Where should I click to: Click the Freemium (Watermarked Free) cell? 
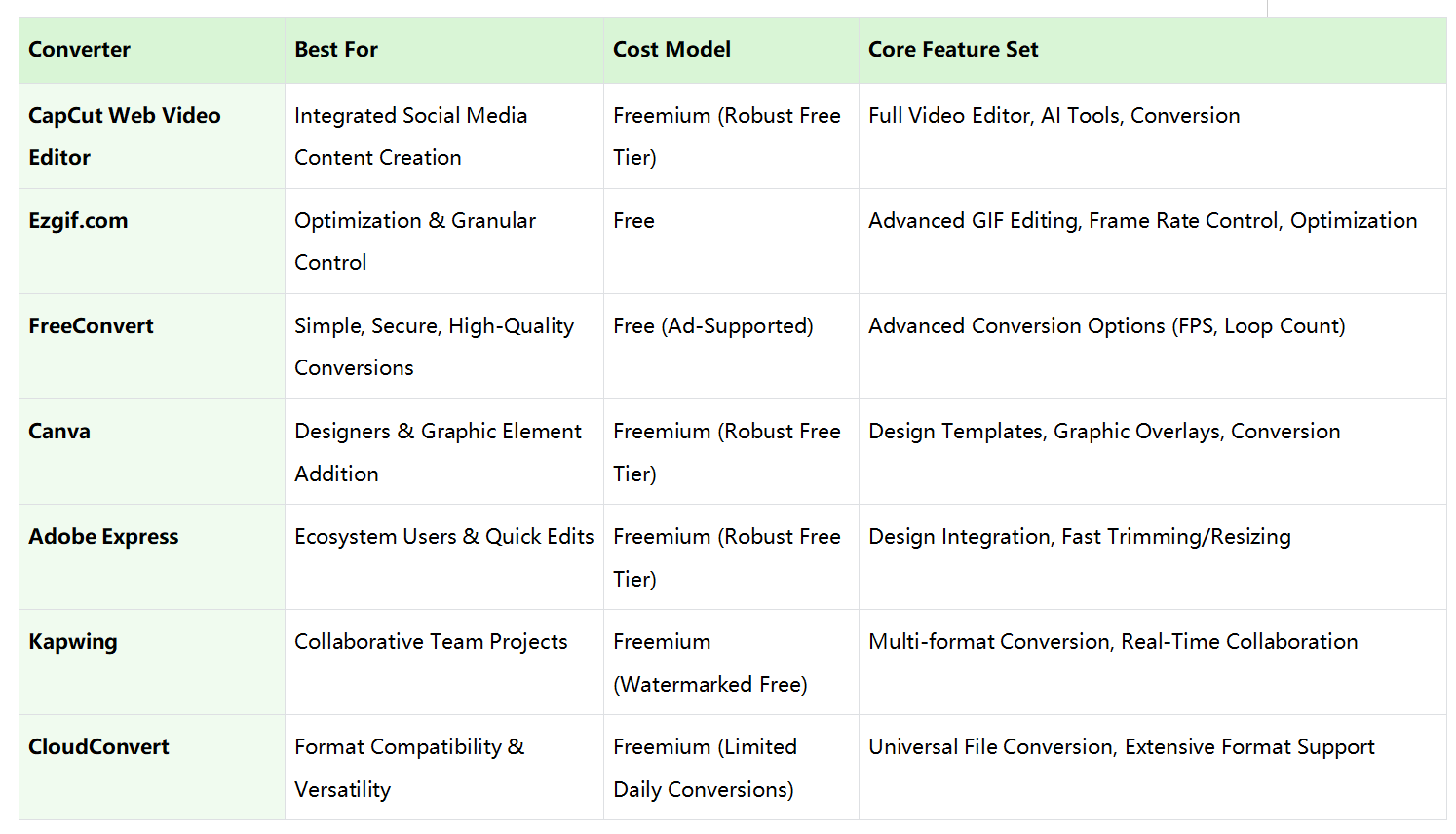[x=709, y=663]
